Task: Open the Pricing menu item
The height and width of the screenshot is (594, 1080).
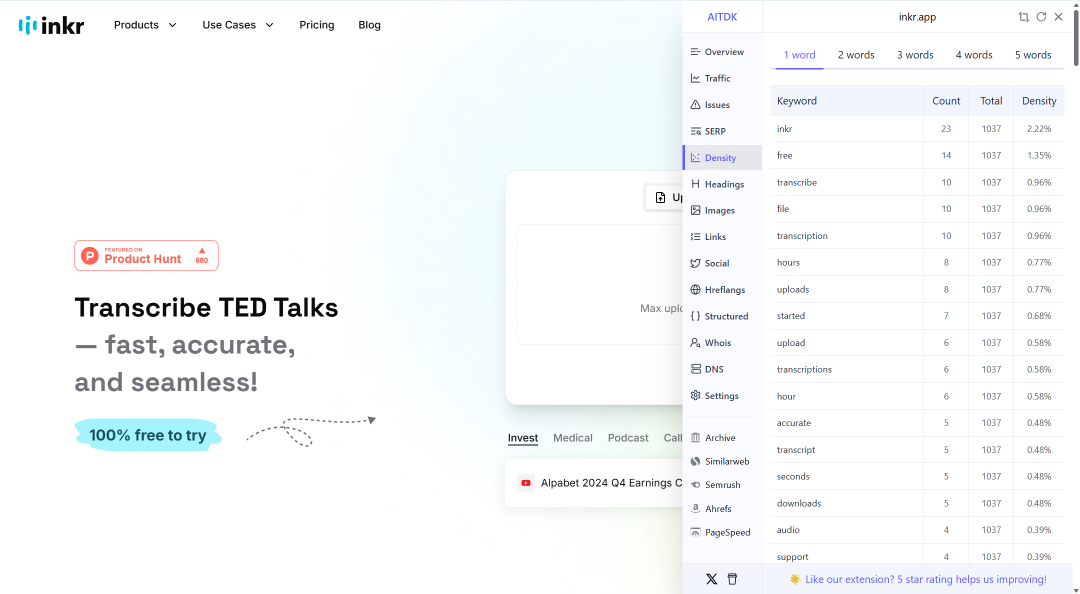Action: pos(317,25)
